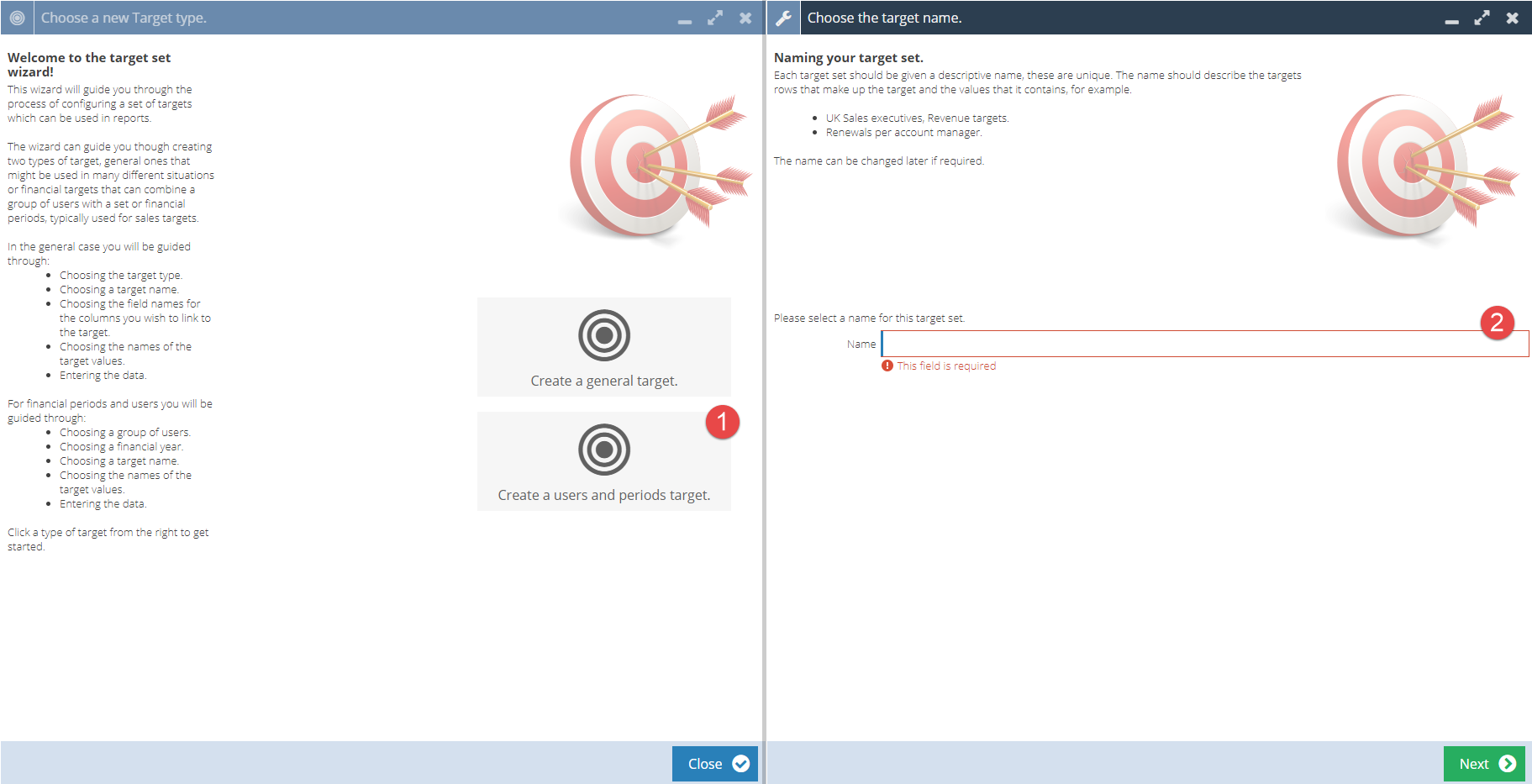Minimize the Choose the target name window
1532x784 pixels.
point(1452,20)
